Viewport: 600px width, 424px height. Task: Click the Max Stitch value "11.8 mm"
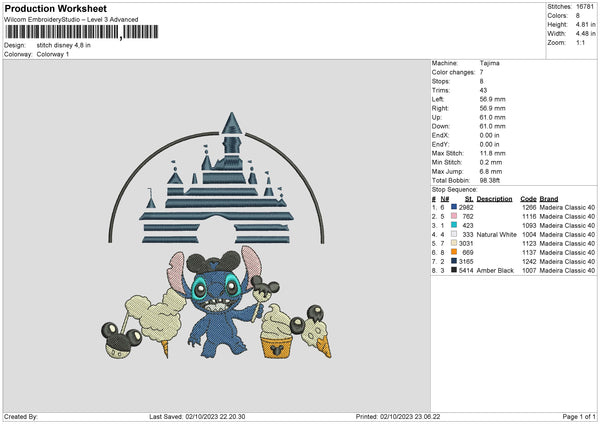click(x=492, y=153)
